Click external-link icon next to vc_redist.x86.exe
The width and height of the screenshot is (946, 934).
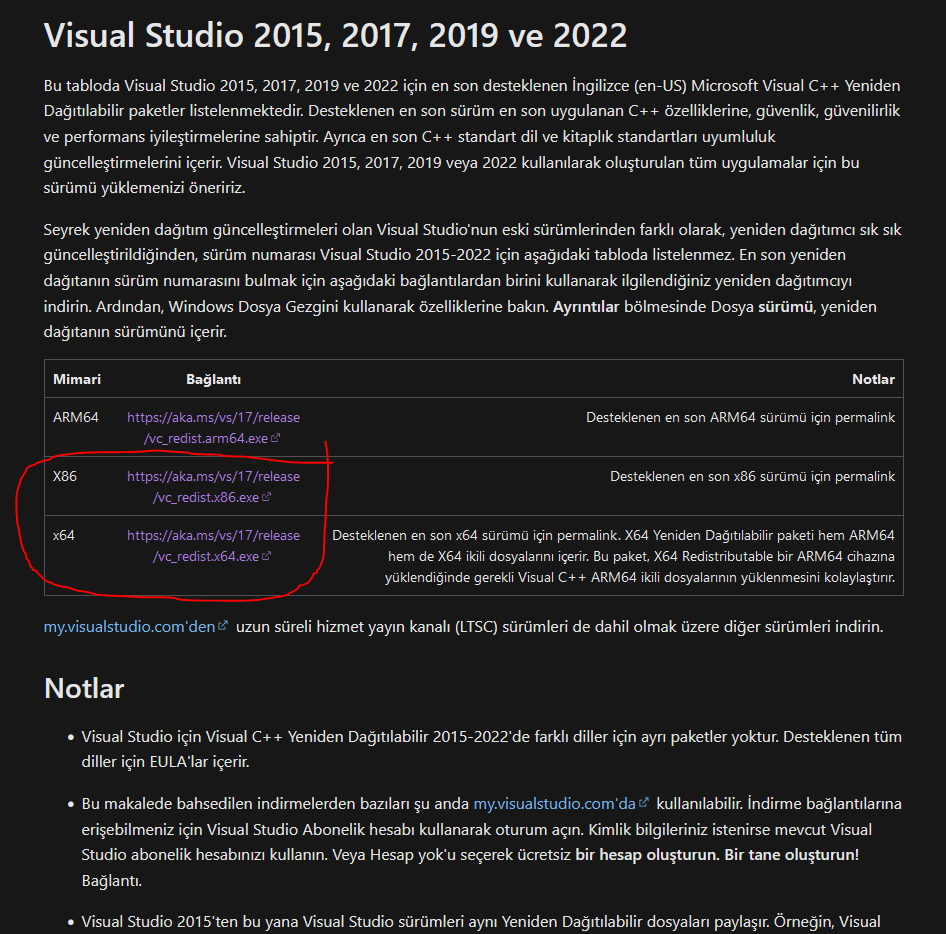[x=266, y=497]
